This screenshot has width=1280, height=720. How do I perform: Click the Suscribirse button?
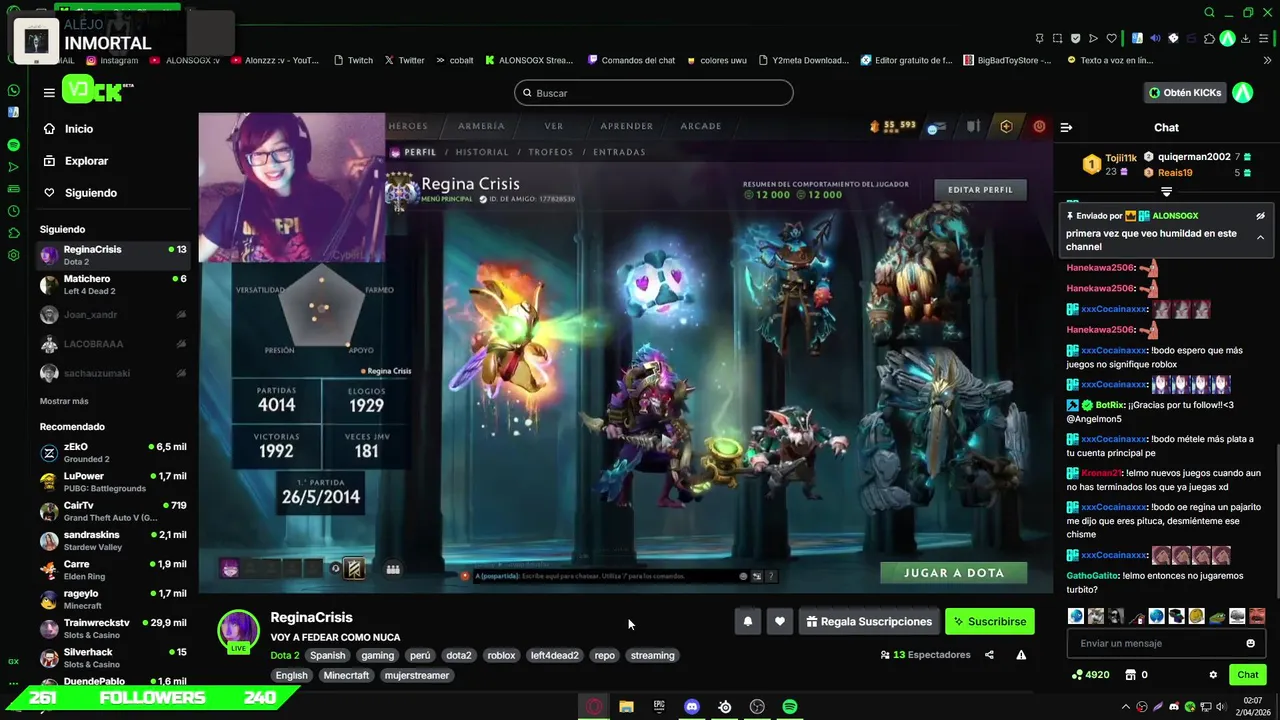(x=990, y=621)
